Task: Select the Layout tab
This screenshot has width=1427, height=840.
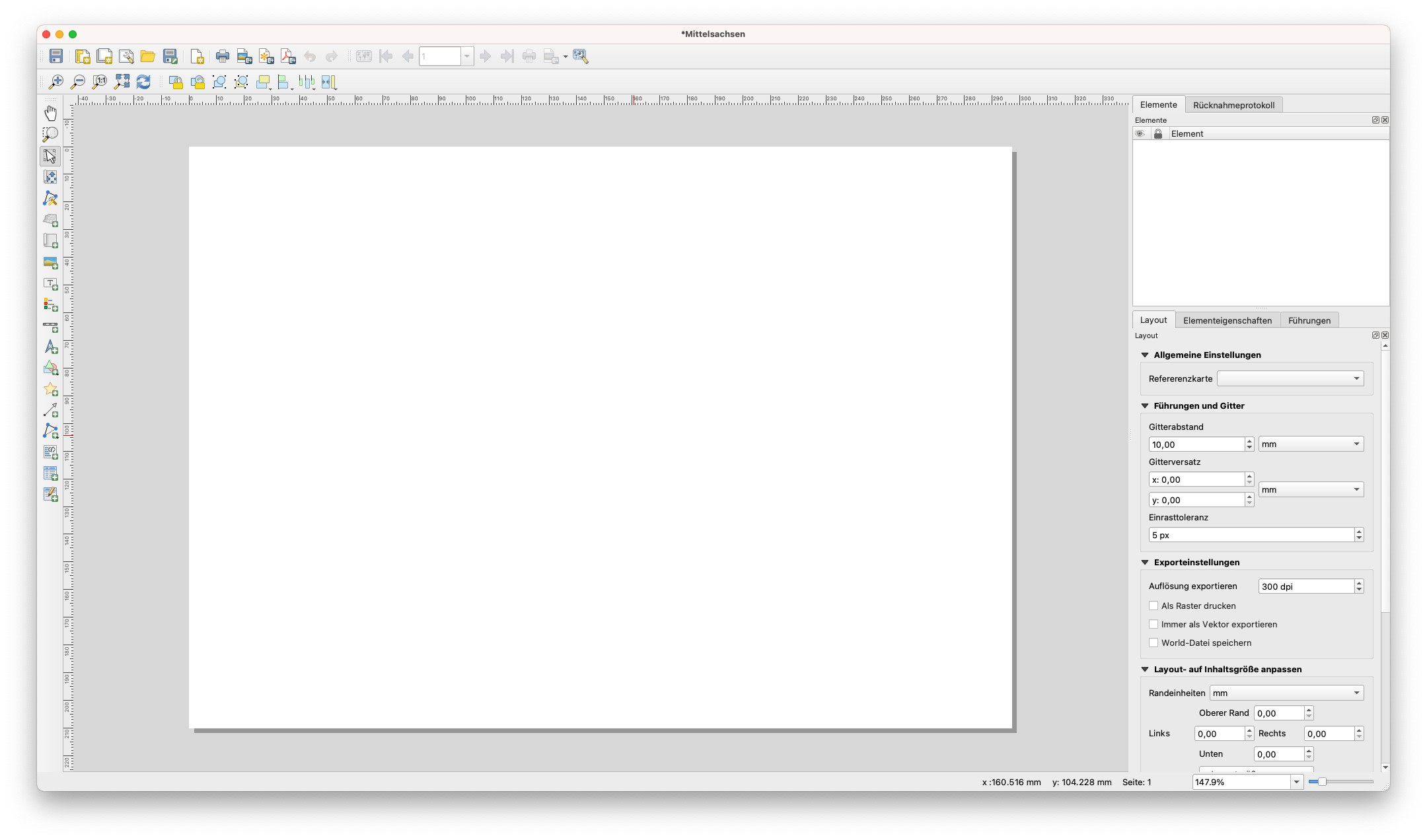Action: (x=1153, y=320)
